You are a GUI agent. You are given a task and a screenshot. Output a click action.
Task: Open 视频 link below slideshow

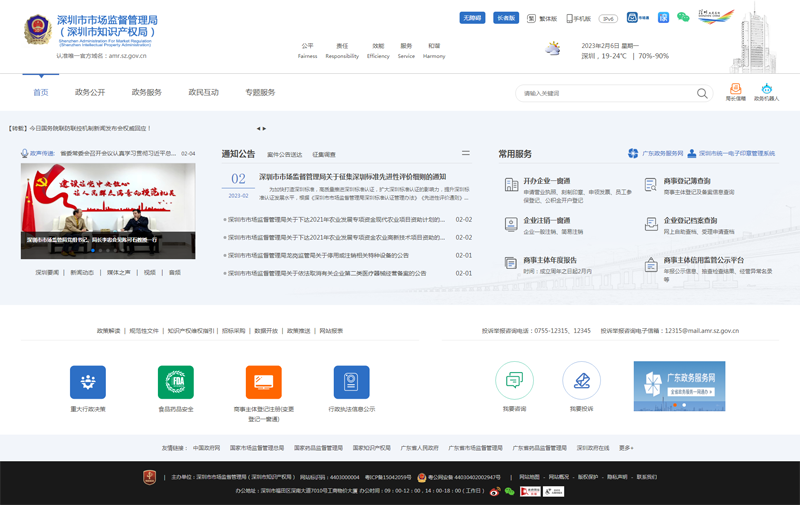149,272
